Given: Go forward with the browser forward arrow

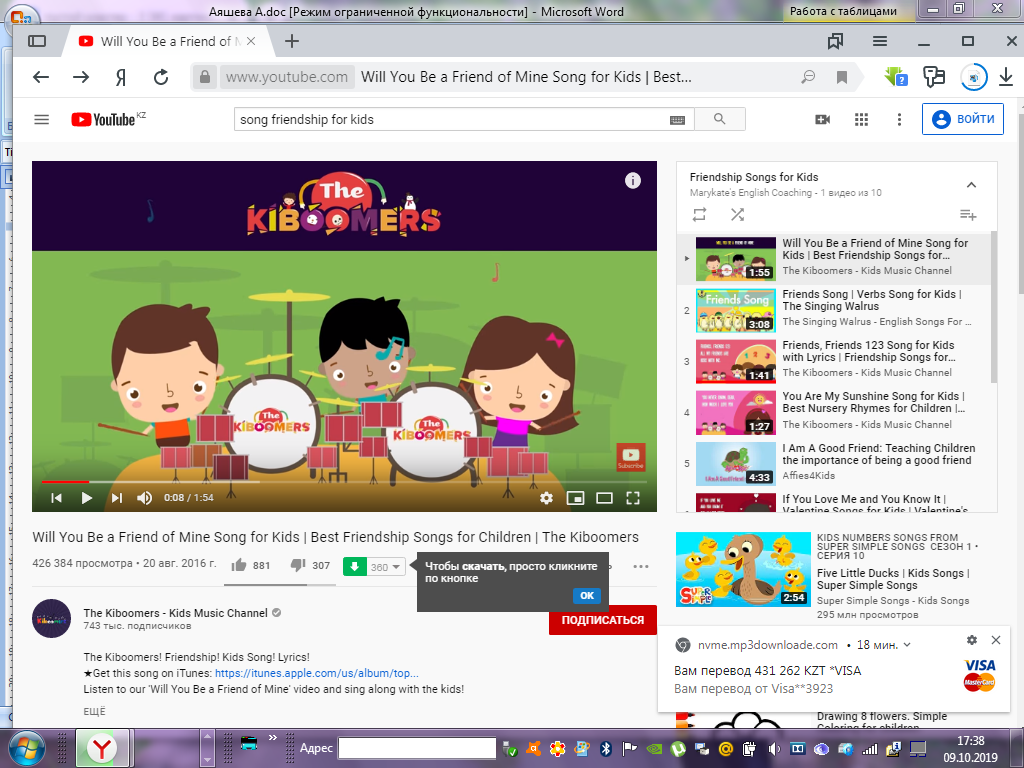Looking at the screenshot, I should pyautogui.click(x=81, y=77).
